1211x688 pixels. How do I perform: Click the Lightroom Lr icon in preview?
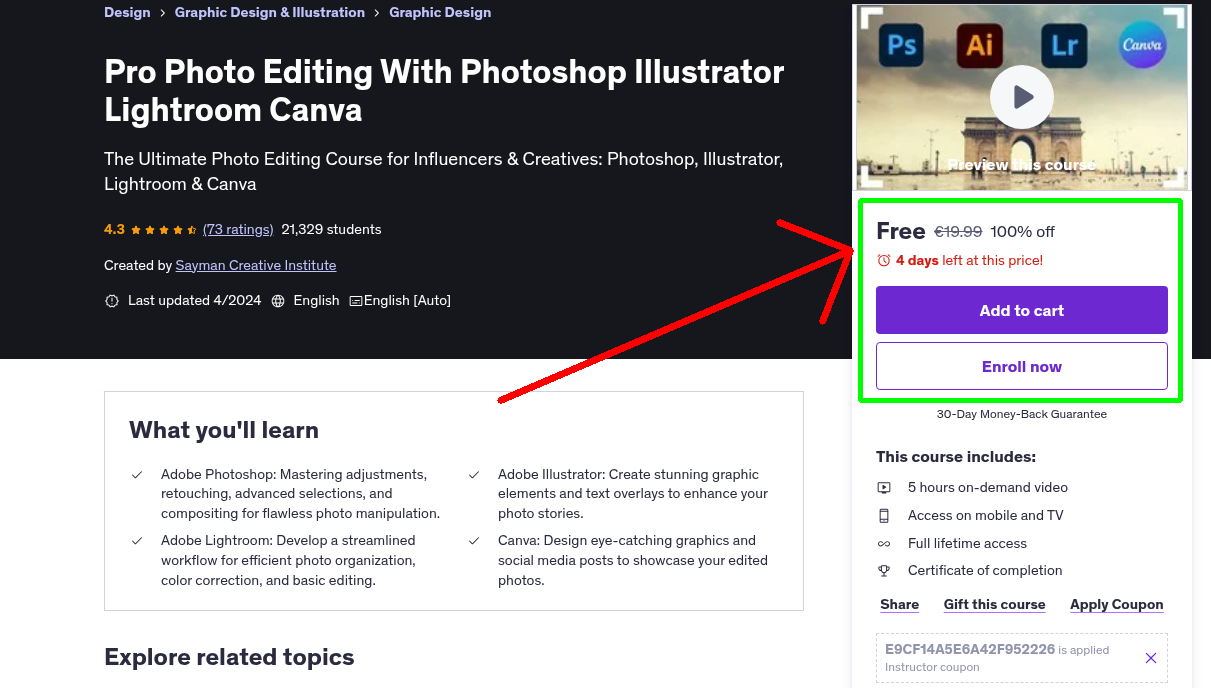pos(1063,45)
